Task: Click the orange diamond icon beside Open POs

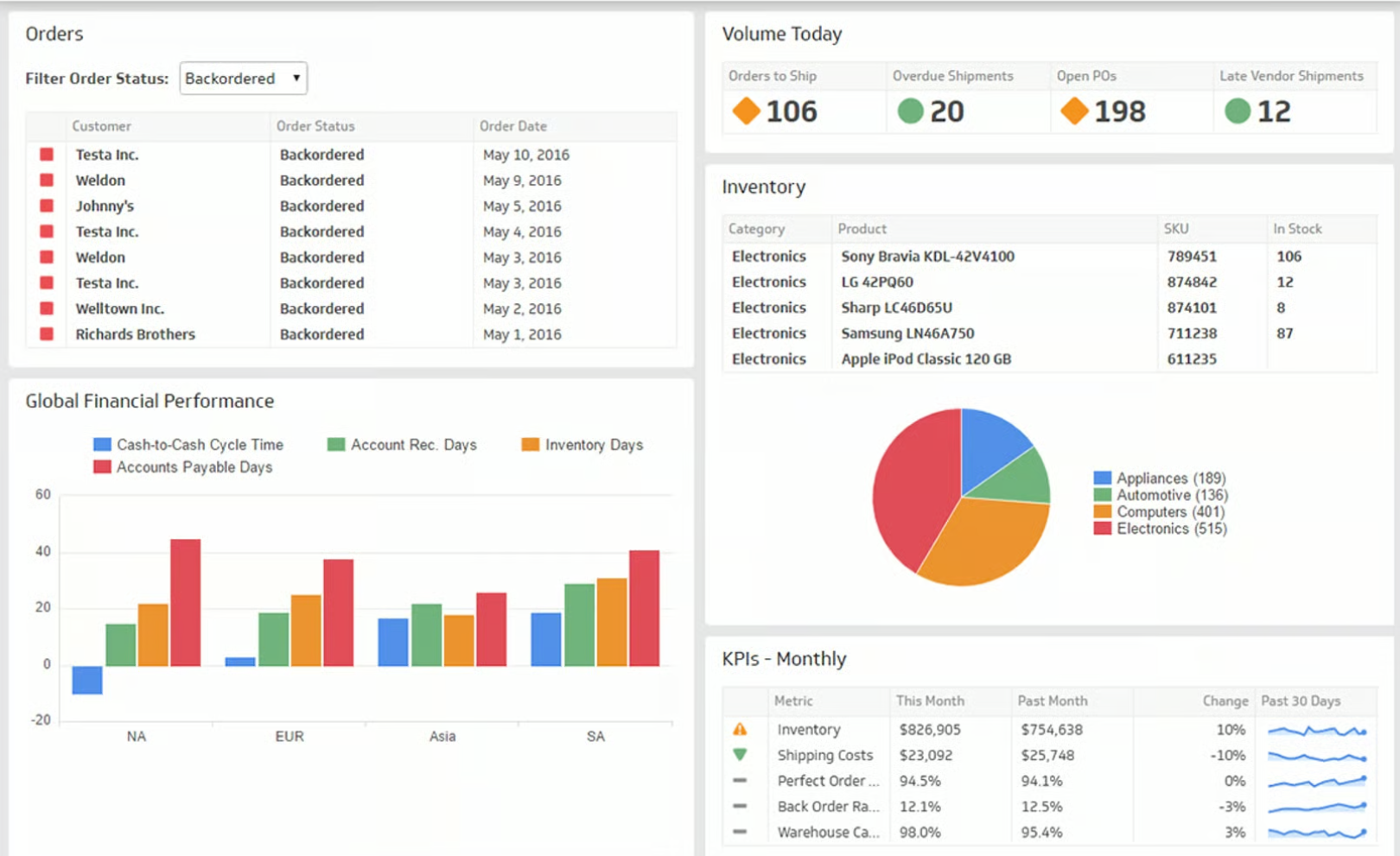Action: click(1075, 111)
